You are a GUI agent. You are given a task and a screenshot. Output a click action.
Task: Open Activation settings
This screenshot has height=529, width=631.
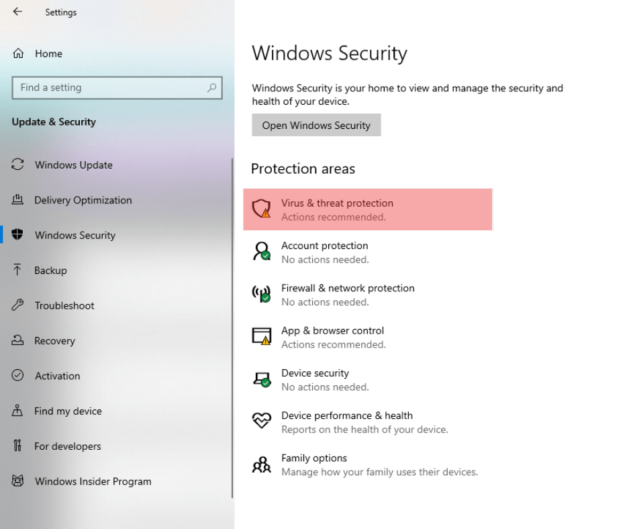coord(57,376)
